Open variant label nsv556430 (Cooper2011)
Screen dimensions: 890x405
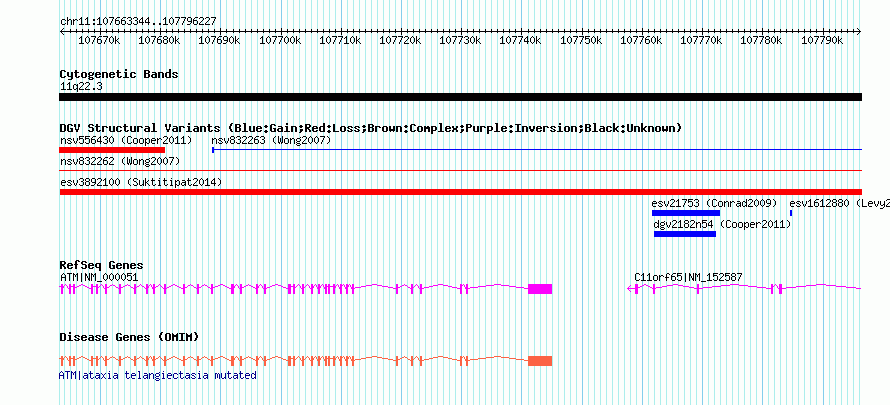click(126, 140)
